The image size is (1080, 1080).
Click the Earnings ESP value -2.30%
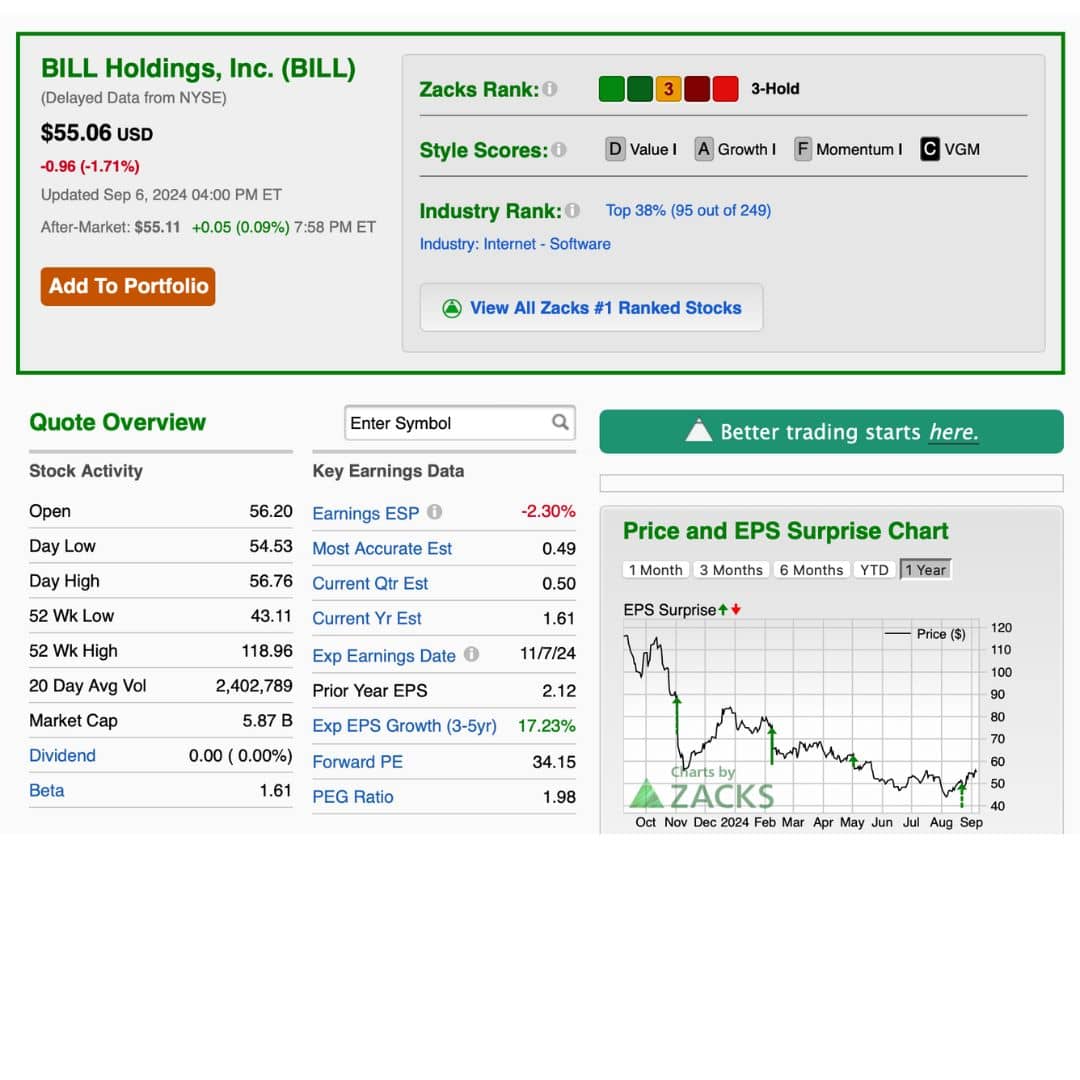[548, 511]
